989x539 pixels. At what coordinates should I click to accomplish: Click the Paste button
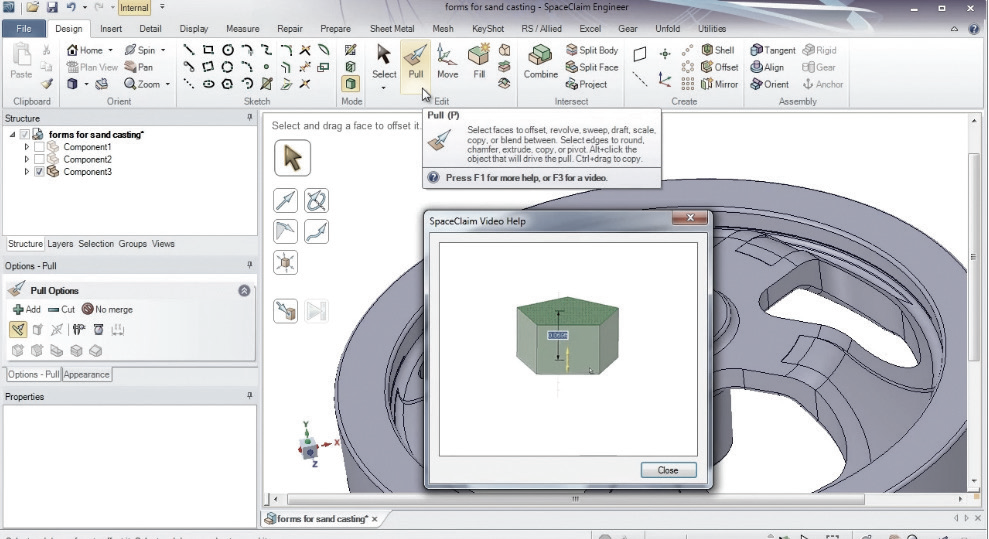[21, 62]
